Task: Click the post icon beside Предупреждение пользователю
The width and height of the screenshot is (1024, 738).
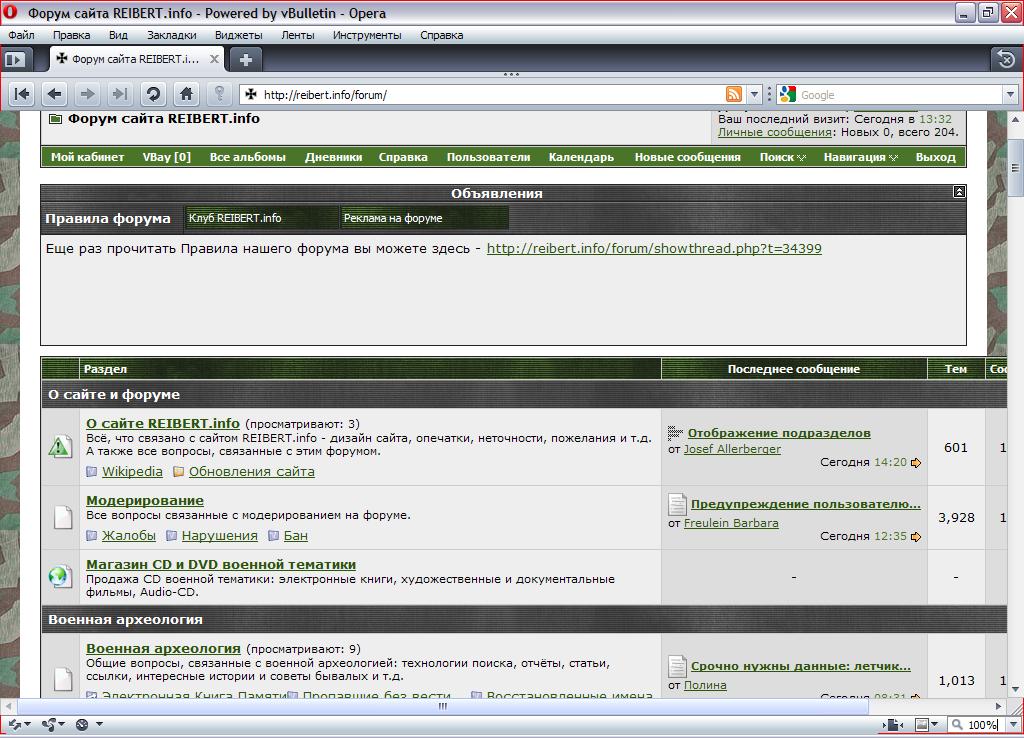Action: pyautogui.click(x=677, y=504)
